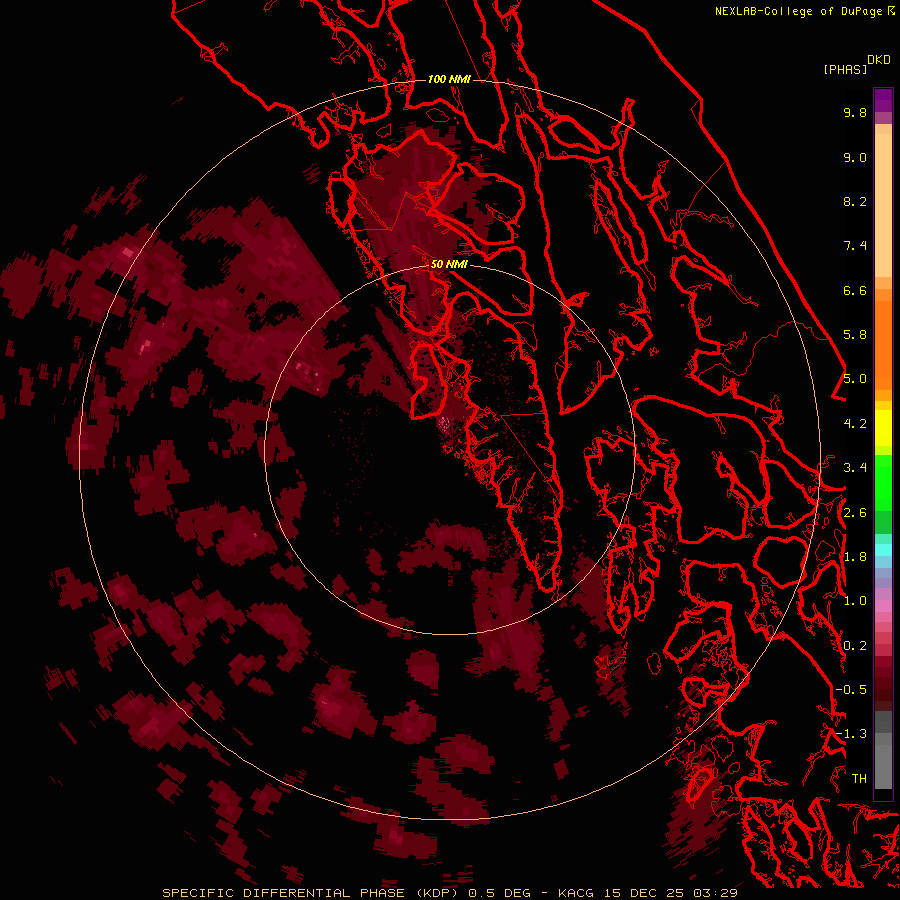Click the 4.2 value on the color scale
900x900 pixels.
[855, 424]
